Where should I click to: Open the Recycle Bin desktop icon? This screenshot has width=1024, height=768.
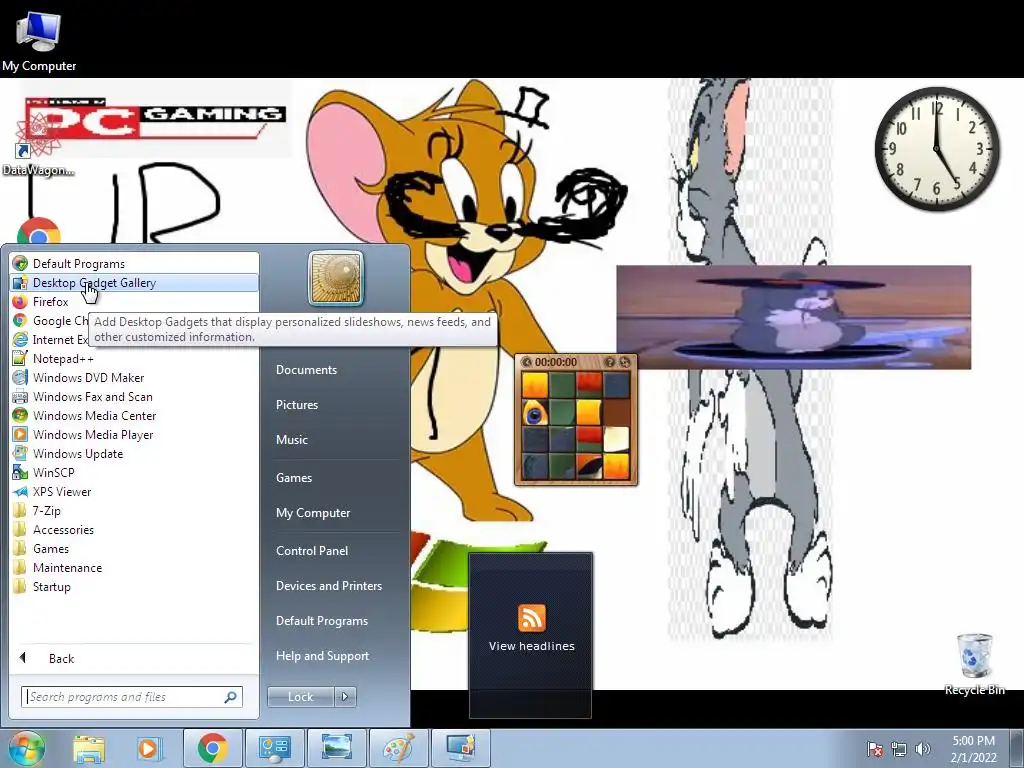coord(974,664)
